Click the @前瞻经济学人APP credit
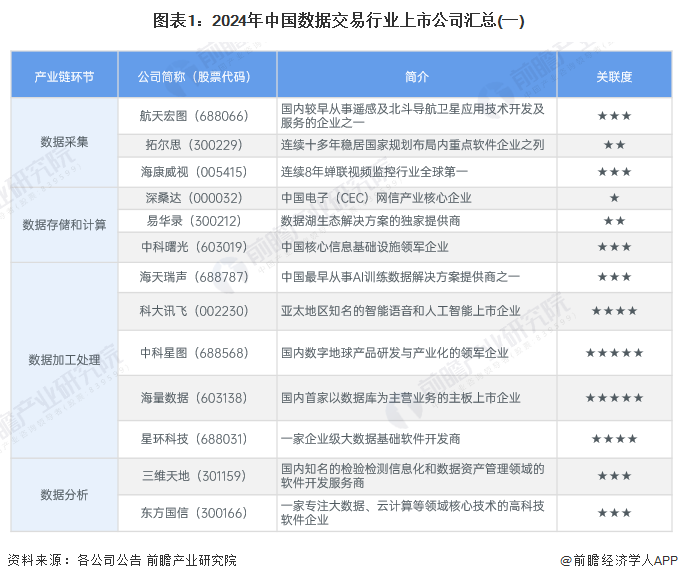The width and height of the screenshot is (678, 581). (619, 560)
